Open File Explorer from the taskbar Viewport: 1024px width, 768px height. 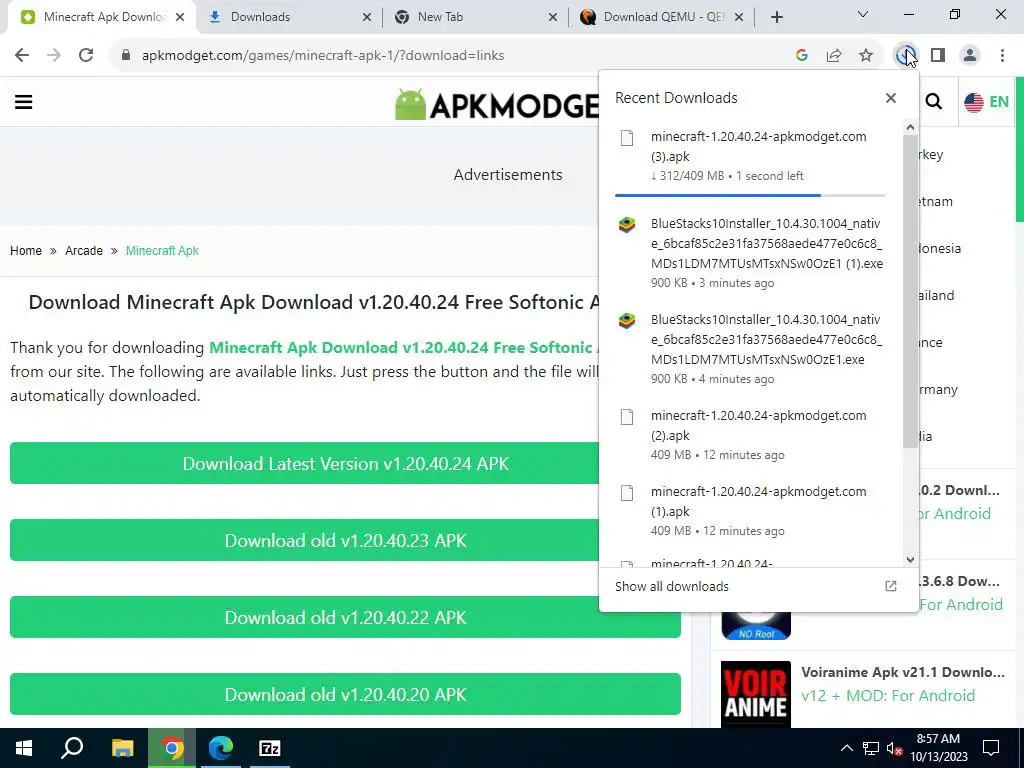[x=122, y=748]
